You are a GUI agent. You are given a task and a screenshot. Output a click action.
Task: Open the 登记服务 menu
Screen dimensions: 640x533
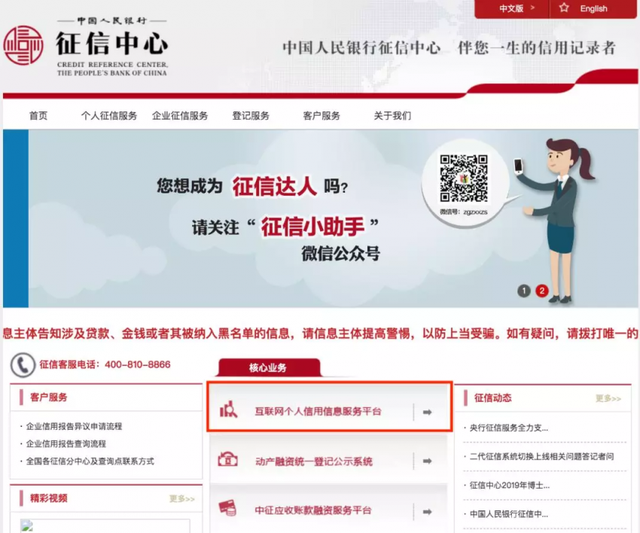(251, 115)
